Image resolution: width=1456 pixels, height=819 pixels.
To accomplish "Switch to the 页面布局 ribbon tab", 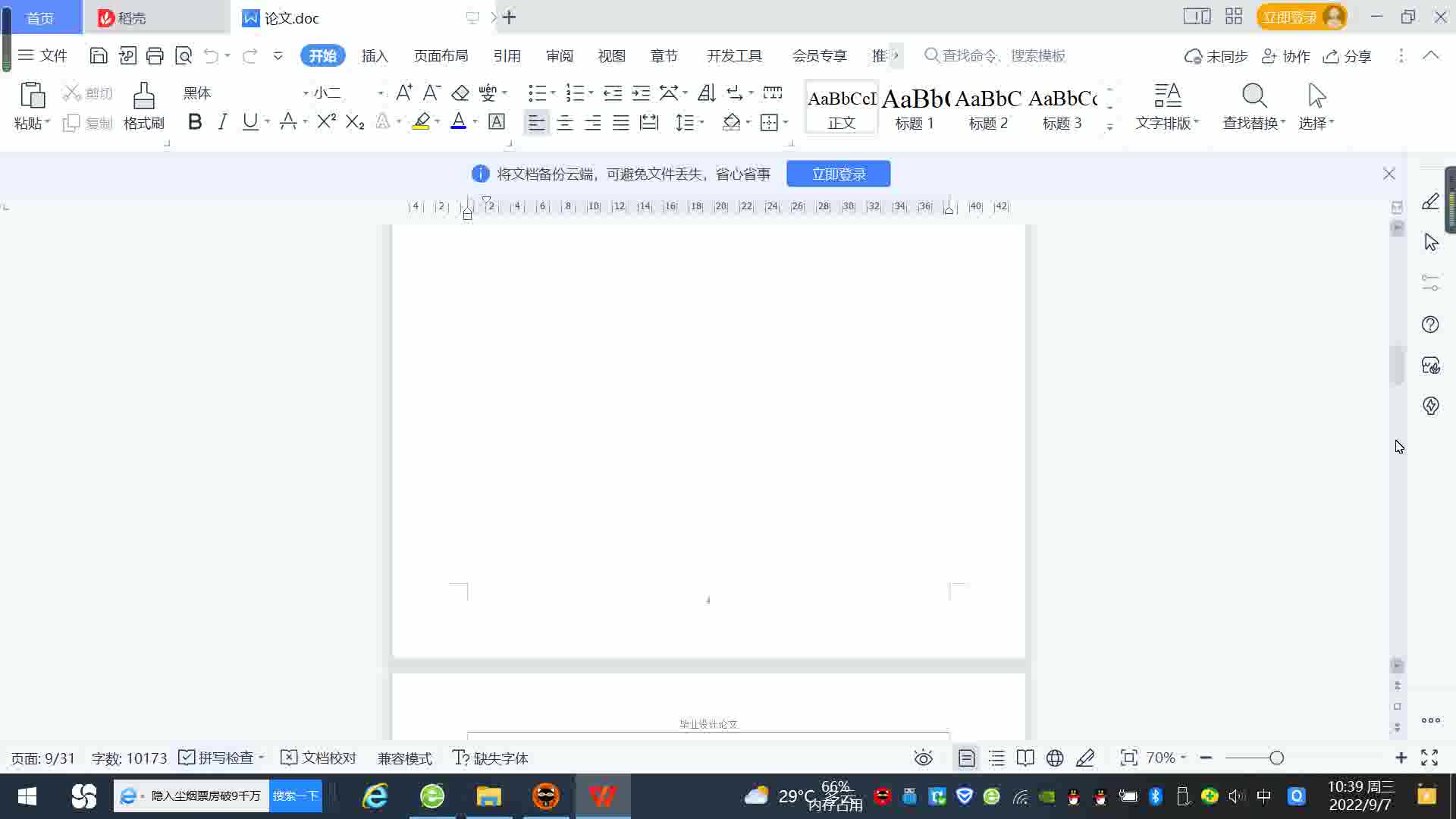I will pyautogui.click(x=441, y=55).
